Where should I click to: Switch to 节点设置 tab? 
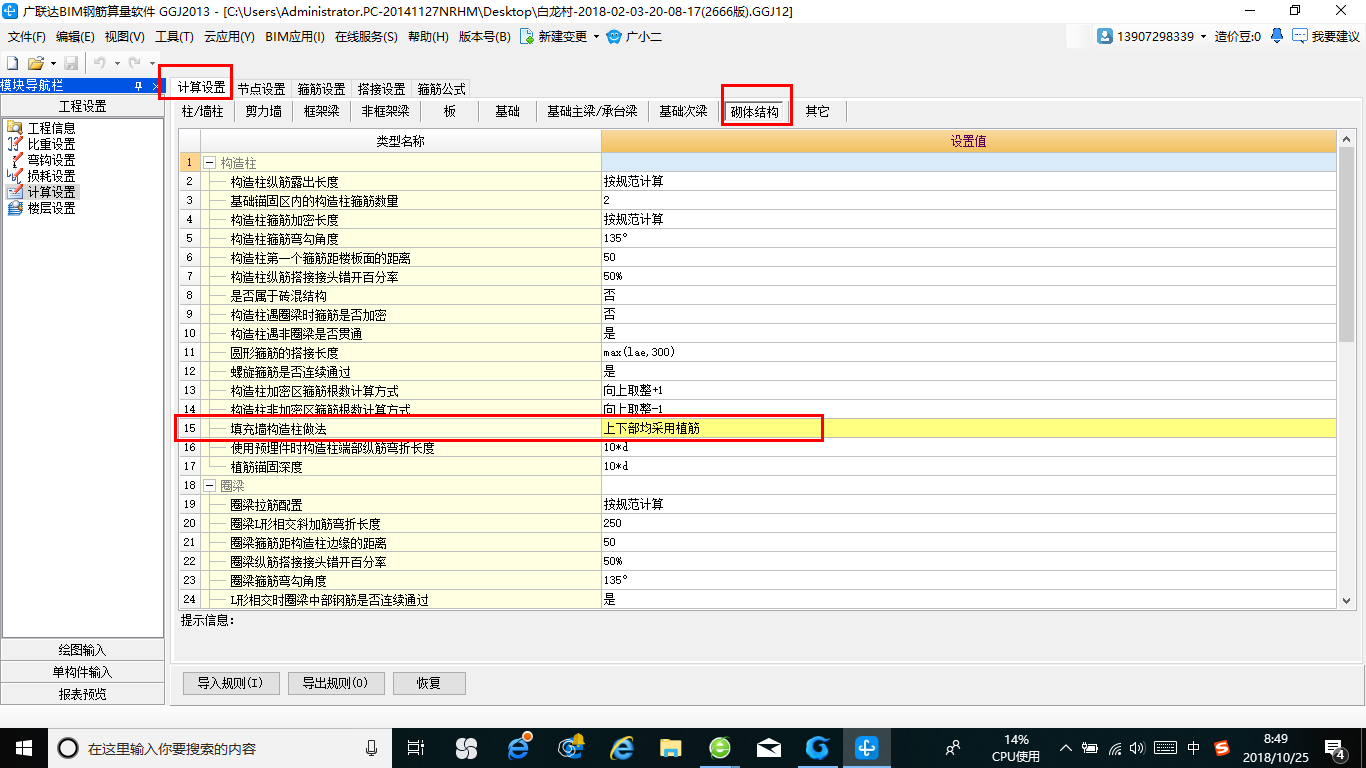(261, 89)
